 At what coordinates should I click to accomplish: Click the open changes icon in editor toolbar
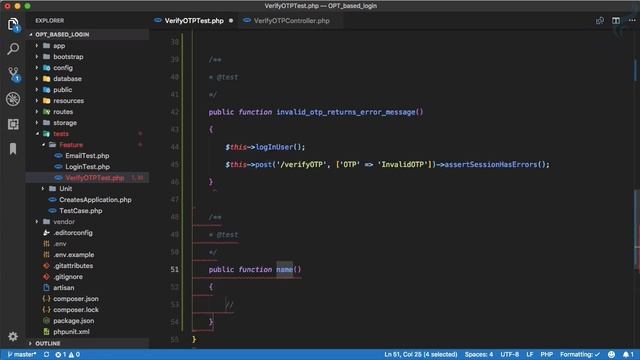(x=600, y=20)
